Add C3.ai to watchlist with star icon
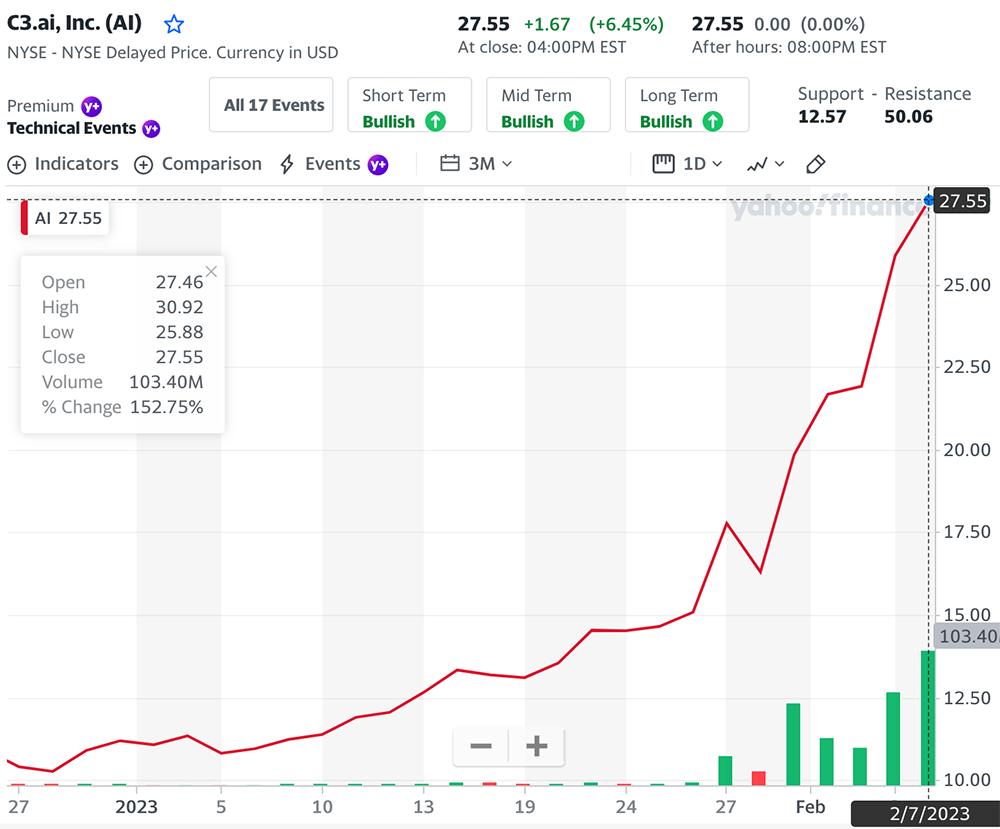Screen dimensions: 1000x829 [173, 25]
